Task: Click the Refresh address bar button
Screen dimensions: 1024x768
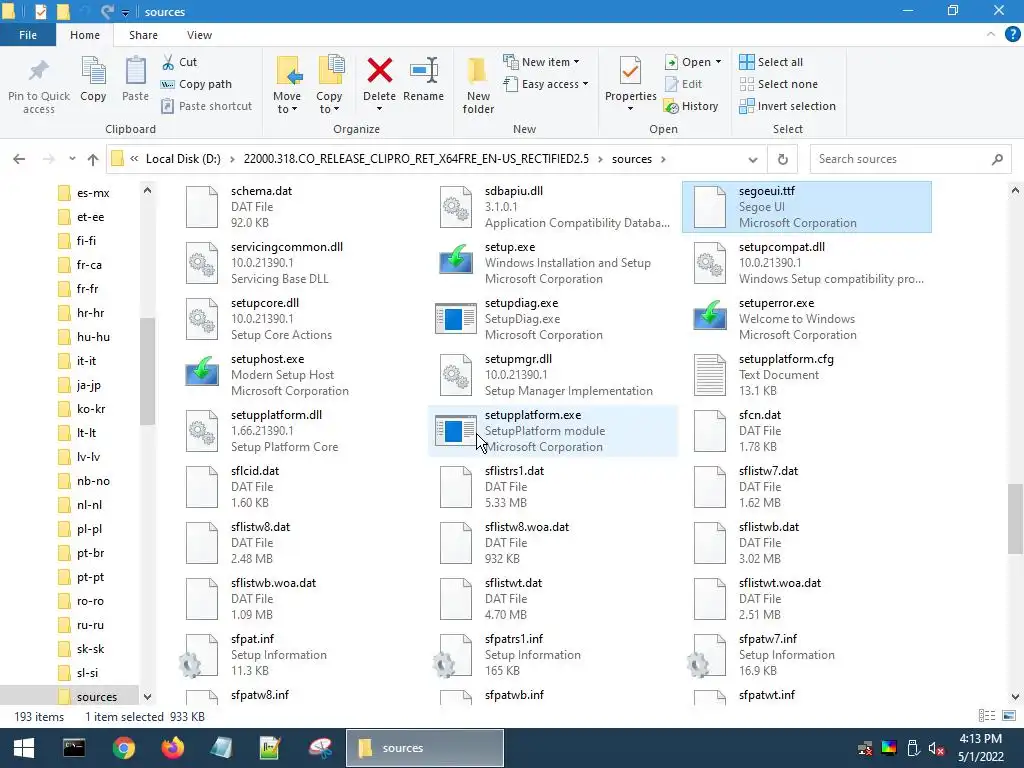Action: [x=782, y=159]
